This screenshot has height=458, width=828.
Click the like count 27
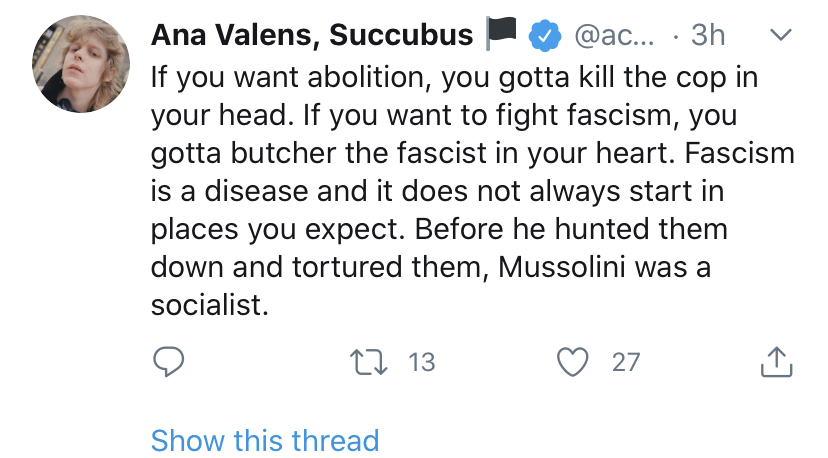pyautogui.click(x=625, y=362)
